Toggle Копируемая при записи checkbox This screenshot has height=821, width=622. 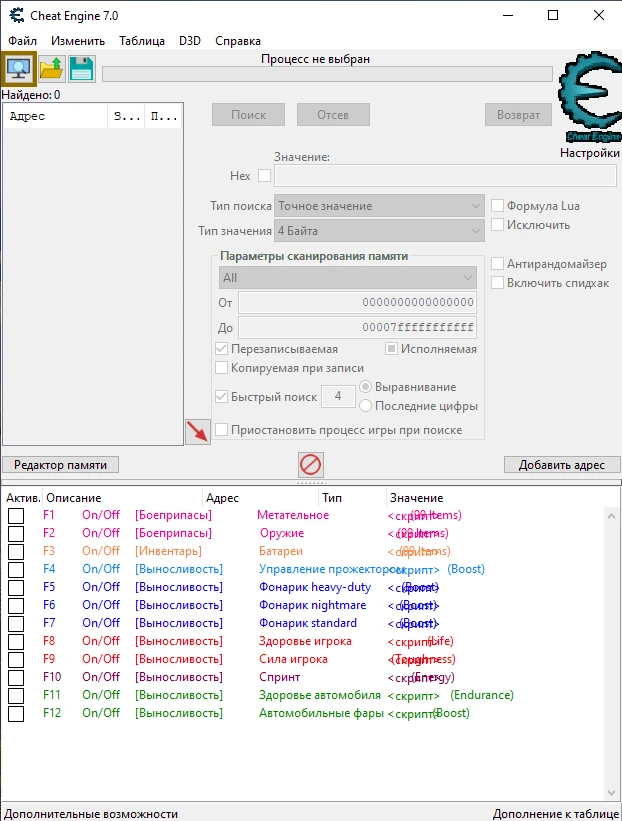221,368
